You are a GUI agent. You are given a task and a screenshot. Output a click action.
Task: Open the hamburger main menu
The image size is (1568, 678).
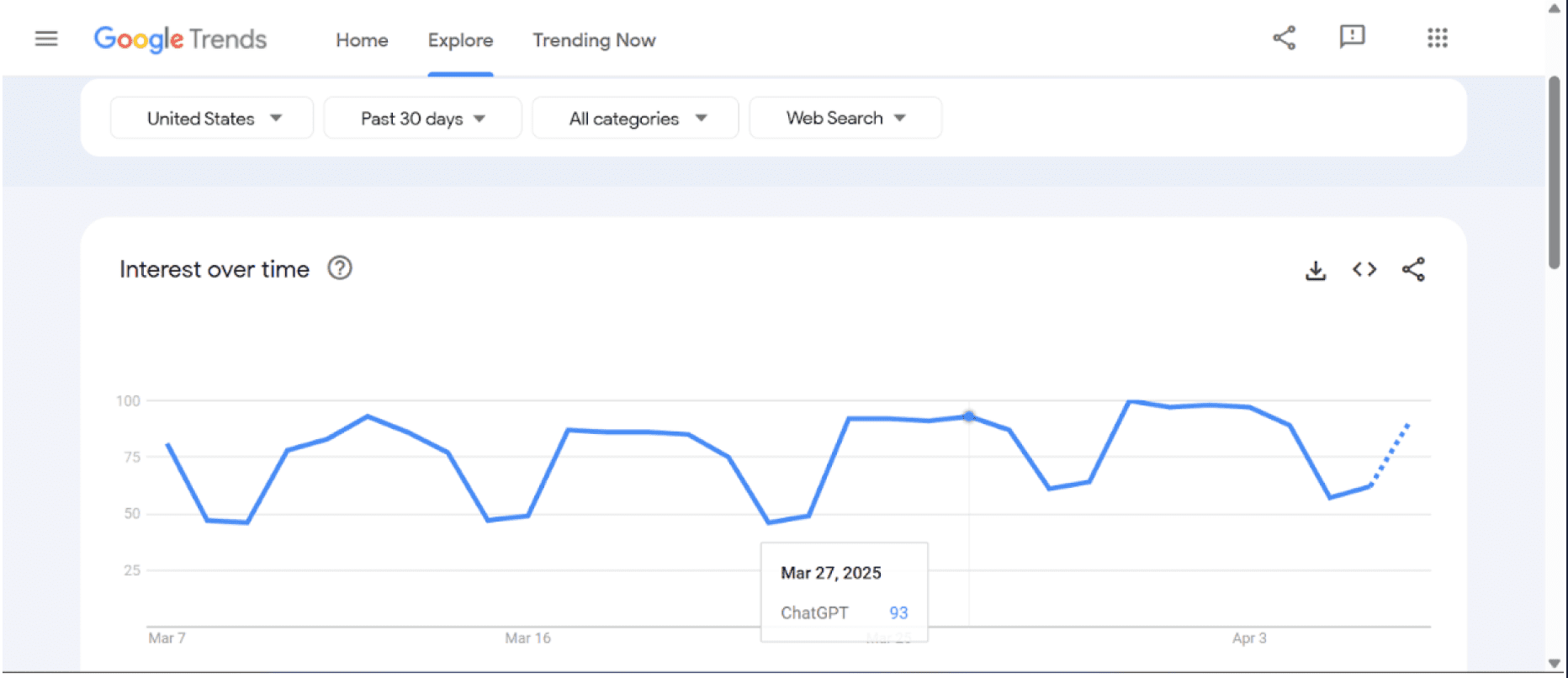(46, 39)
